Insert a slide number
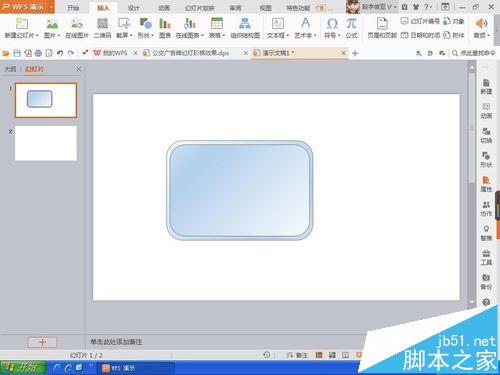The width and height of the screenshot is (500, 375). (420, 21)
